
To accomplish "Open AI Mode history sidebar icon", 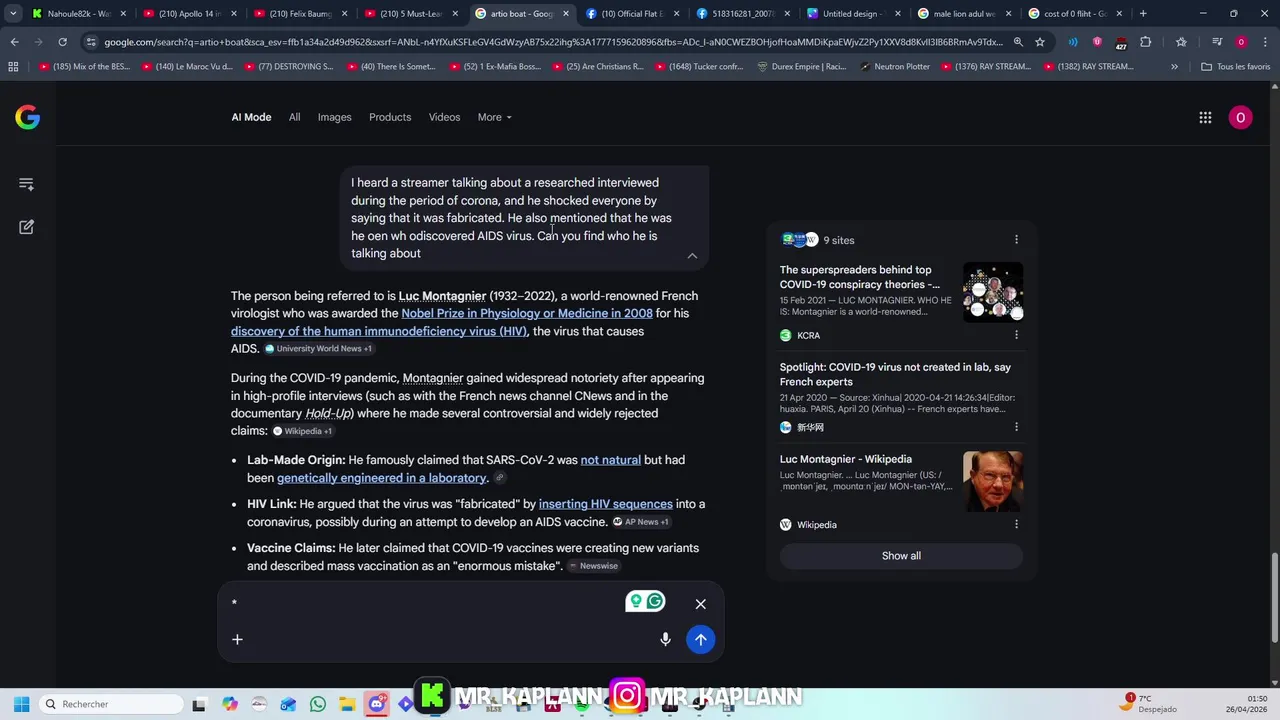I will 26,184.
